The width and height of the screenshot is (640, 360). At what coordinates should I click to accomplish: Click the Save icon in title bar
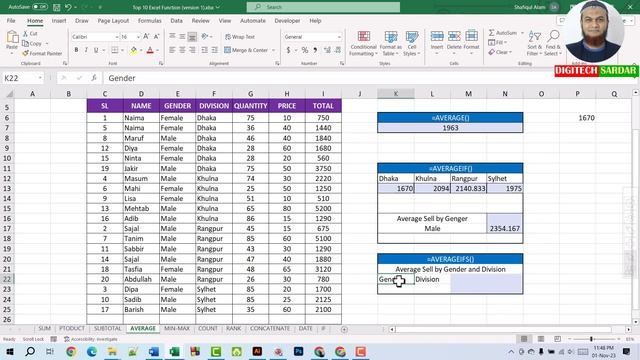tap(56, 7)
